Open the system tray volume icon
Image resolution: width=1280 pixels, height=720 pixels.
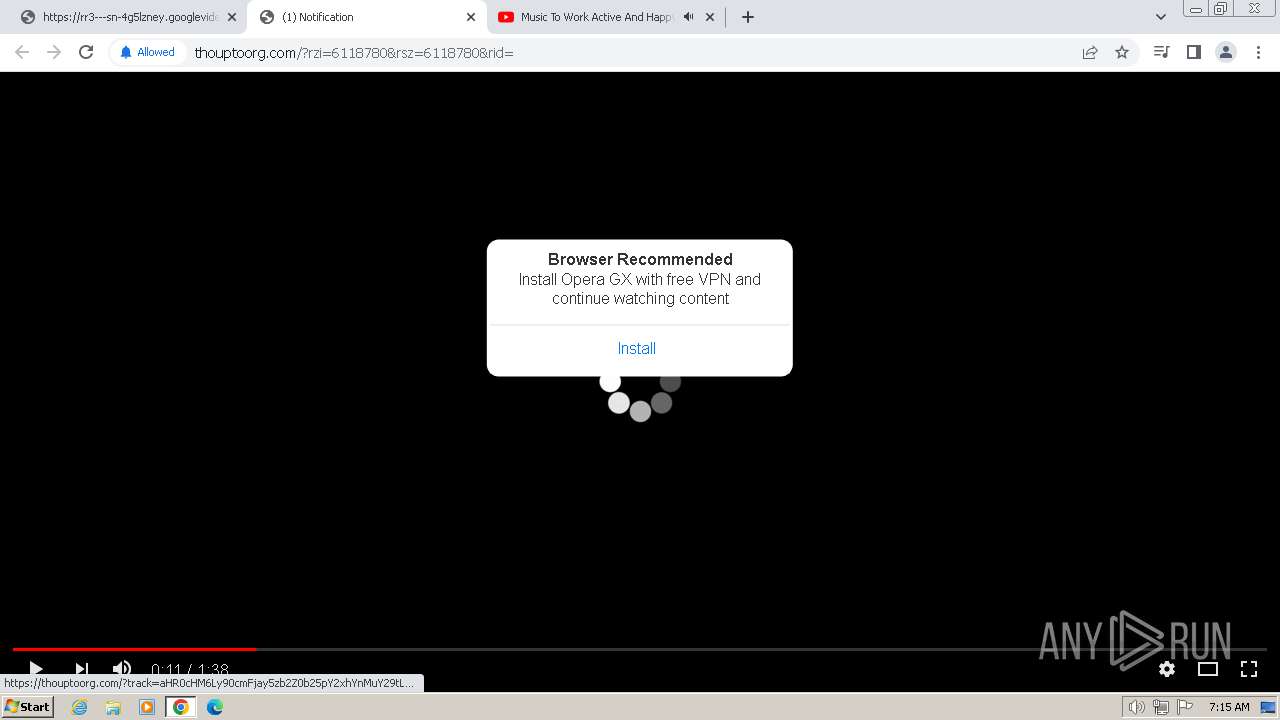click(1136, 707)
